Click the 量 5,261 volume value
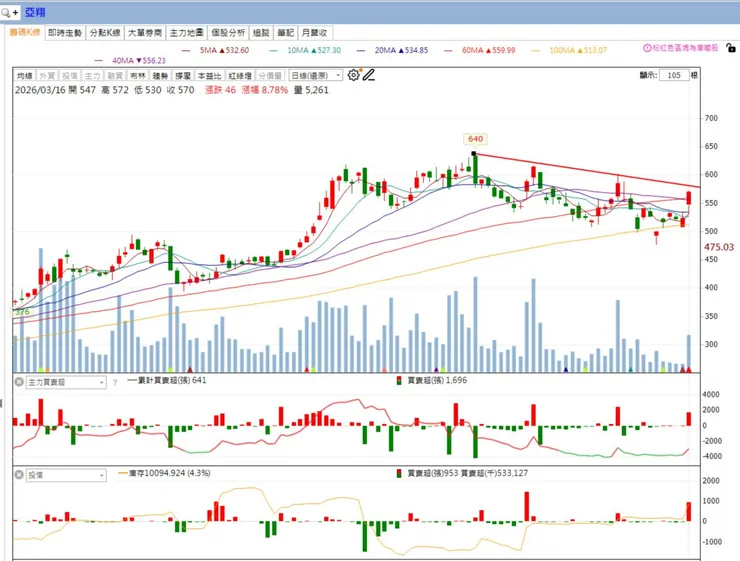 [311, 90]
